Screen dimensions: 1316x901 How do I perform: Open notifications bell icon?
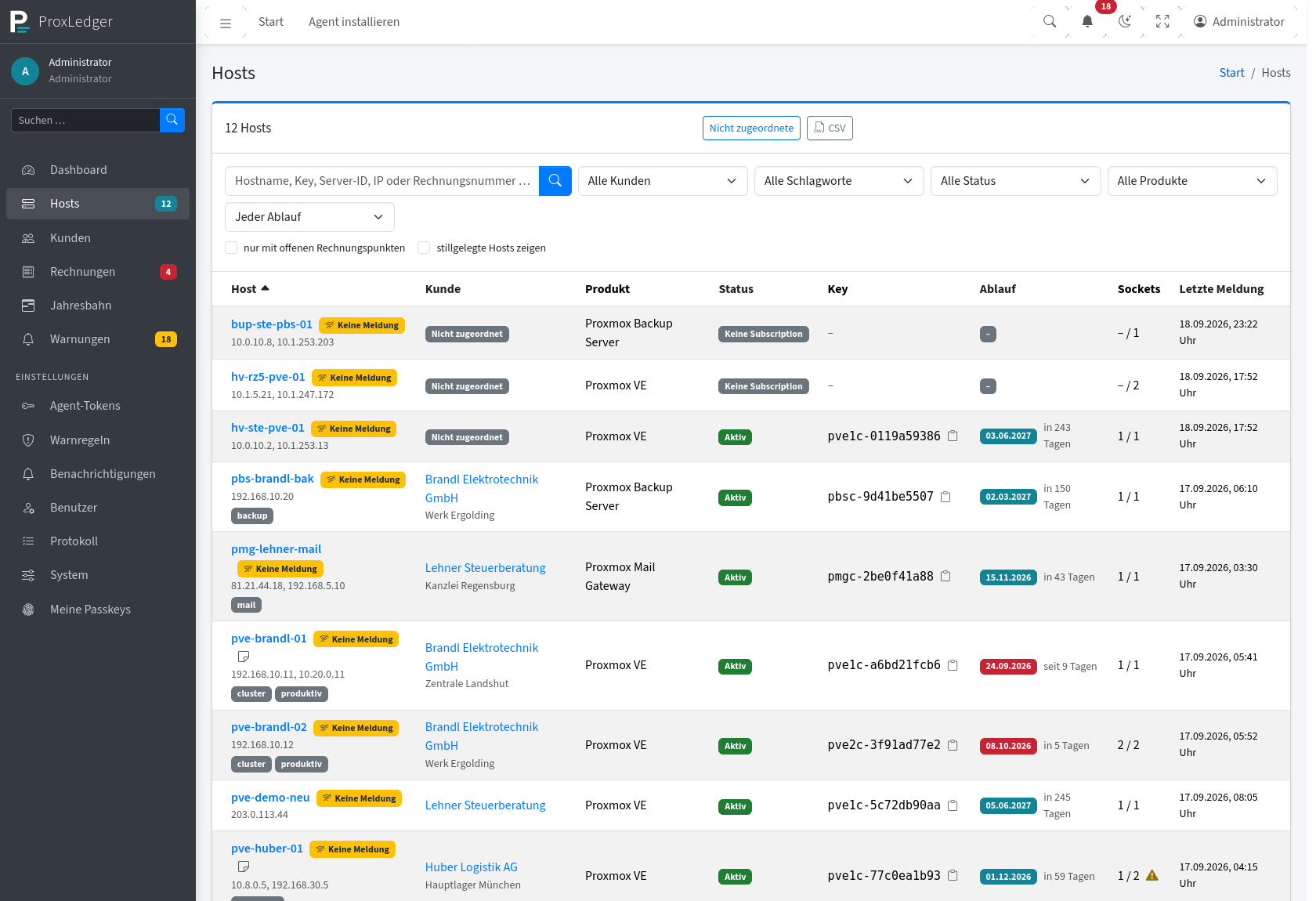pyautogui.click(x=1087, y=22)
